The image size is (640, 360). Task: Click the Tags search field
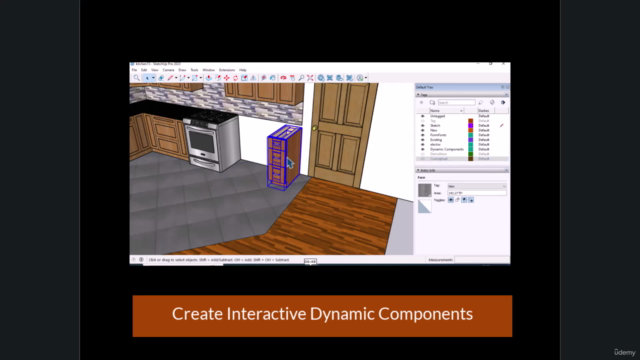point(457,102)
